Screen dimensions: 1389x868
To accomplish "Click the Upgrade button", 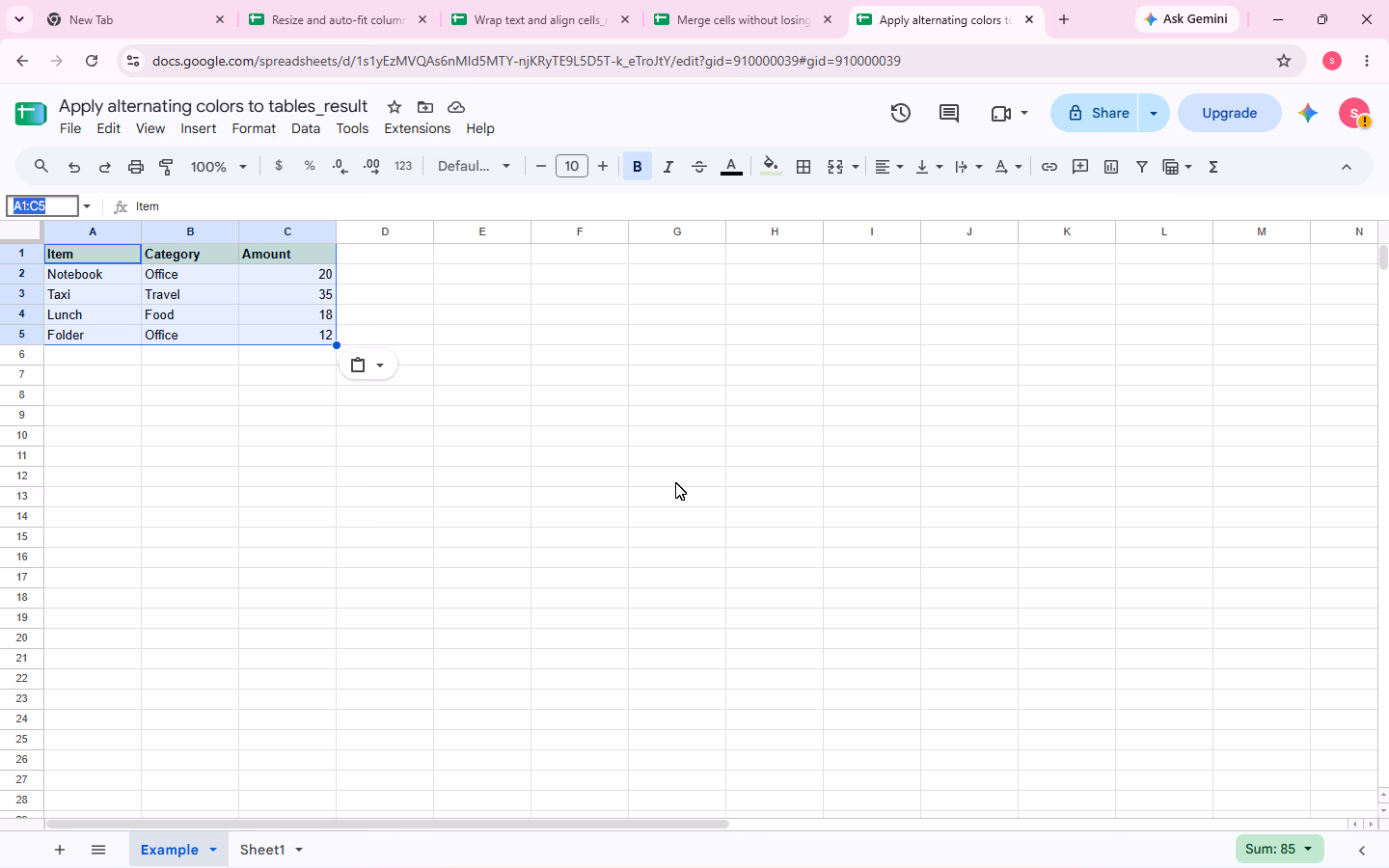I will [1230, 113].
